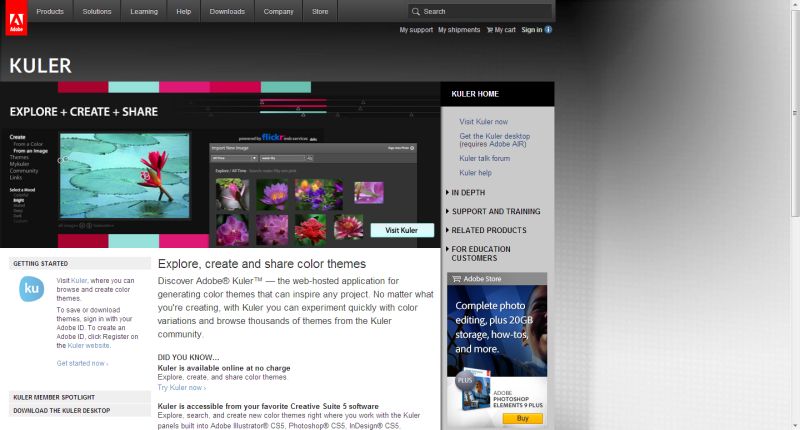This screenshot has height=430, width=800.
Task: Select the GETTING STARTED section header
Action: point(80,263)
